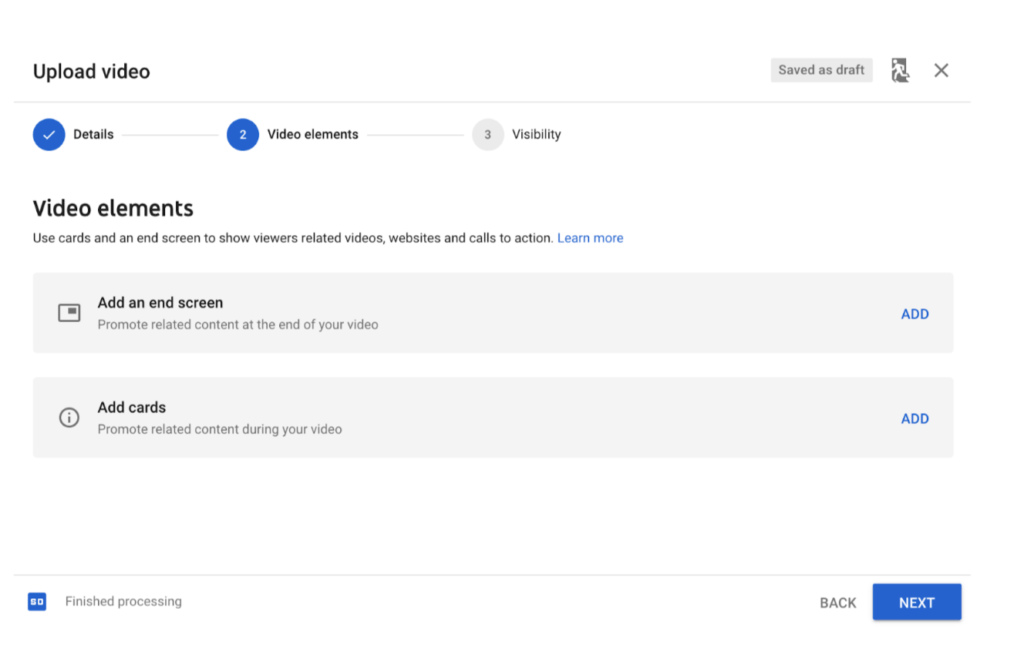The width and height of the screenshot is (1024, 652).
Task: Click the completed Details checkmark circle
Action: pyautogui.click(x=49, y=134)
